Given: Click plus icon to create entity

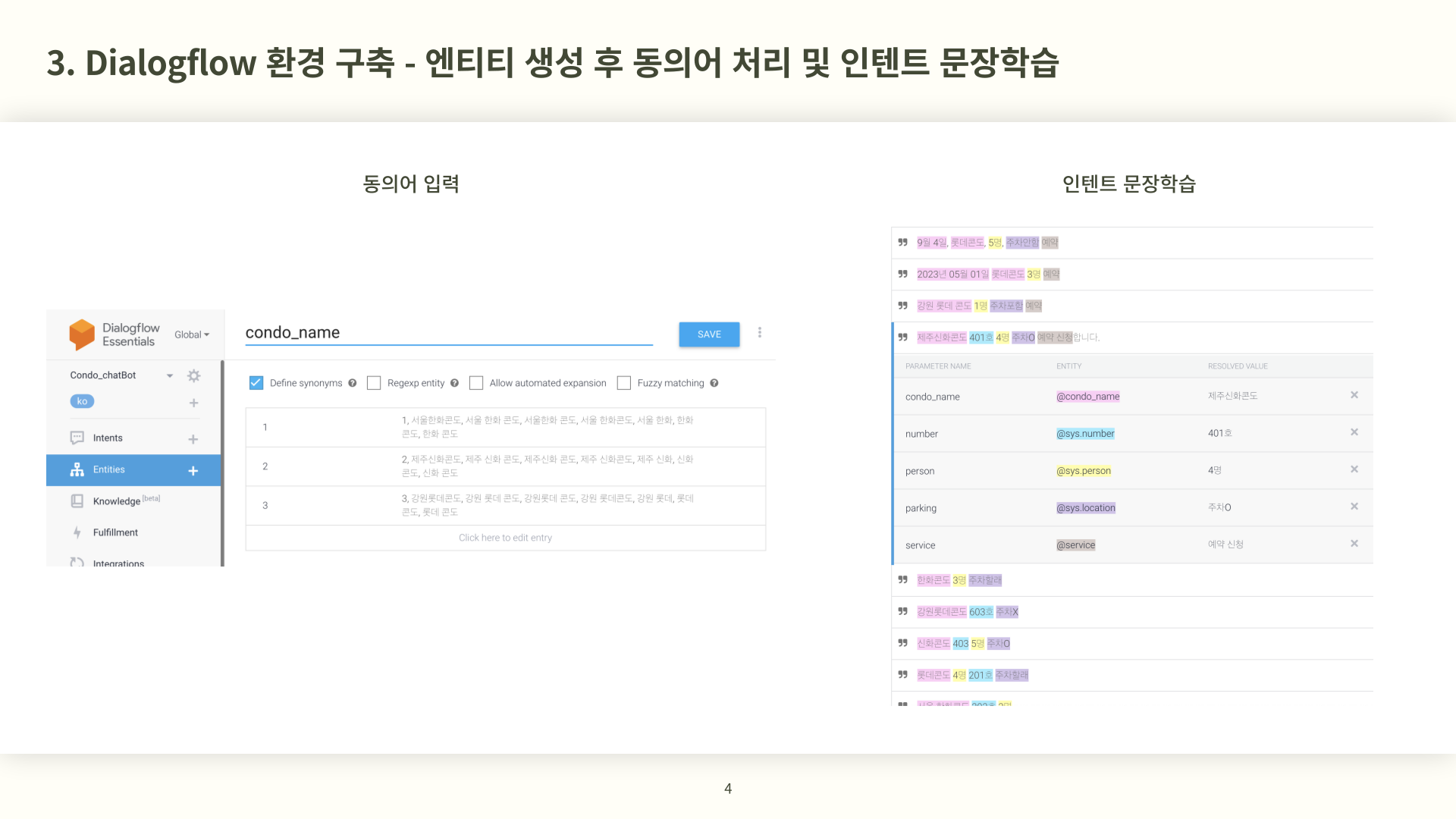Looking at the screenshot, I should pos(193,471).
